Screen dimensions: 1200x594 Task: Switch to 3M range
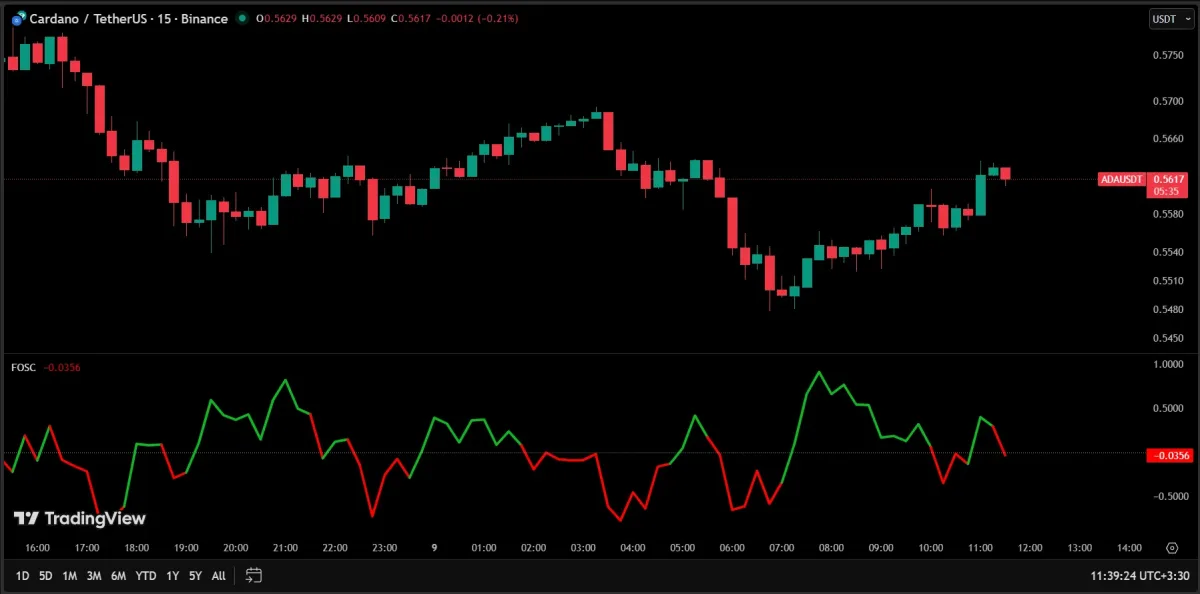94,576
